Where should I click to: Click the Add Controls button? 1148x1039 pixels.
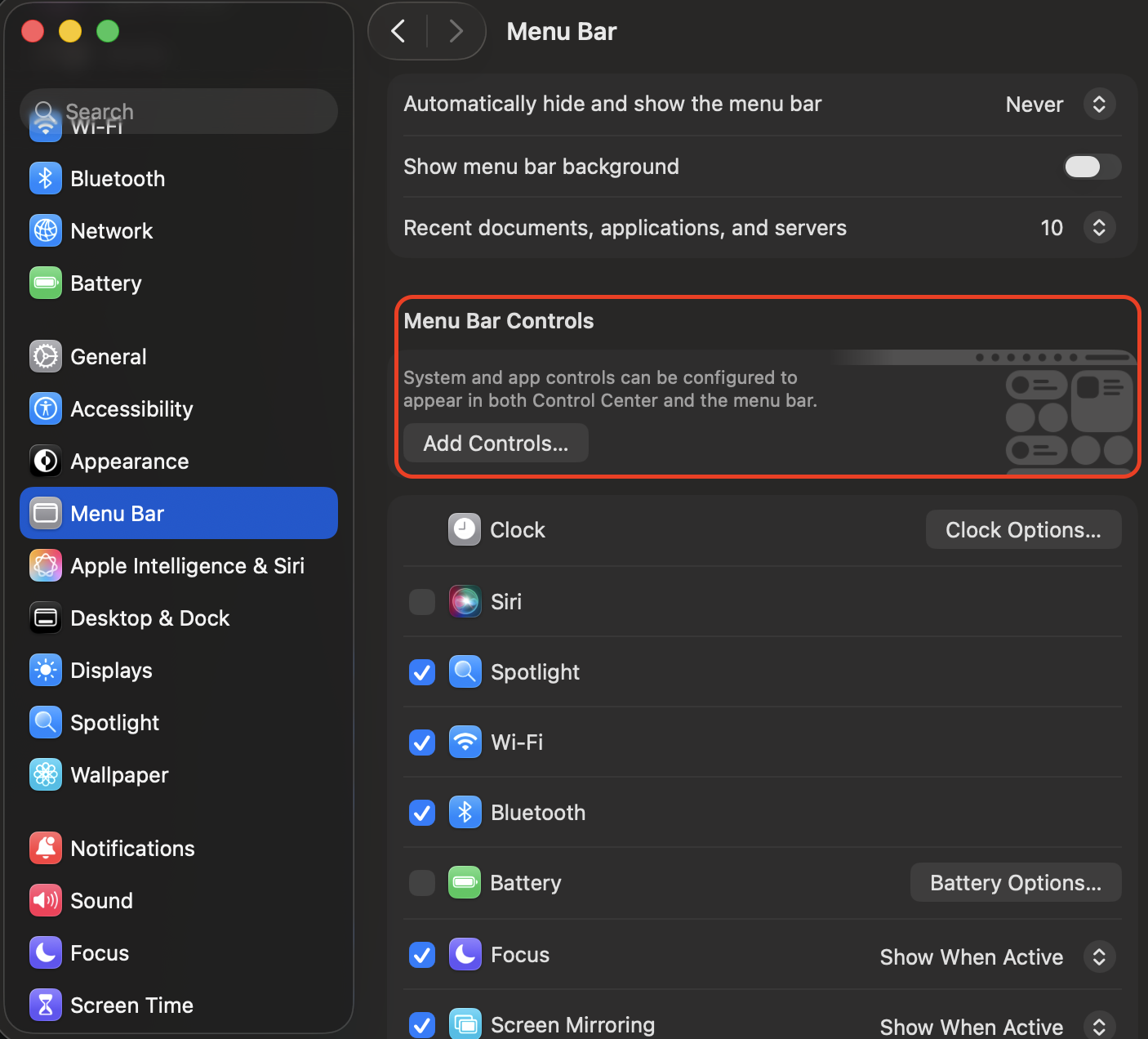[x=496, y=444]
